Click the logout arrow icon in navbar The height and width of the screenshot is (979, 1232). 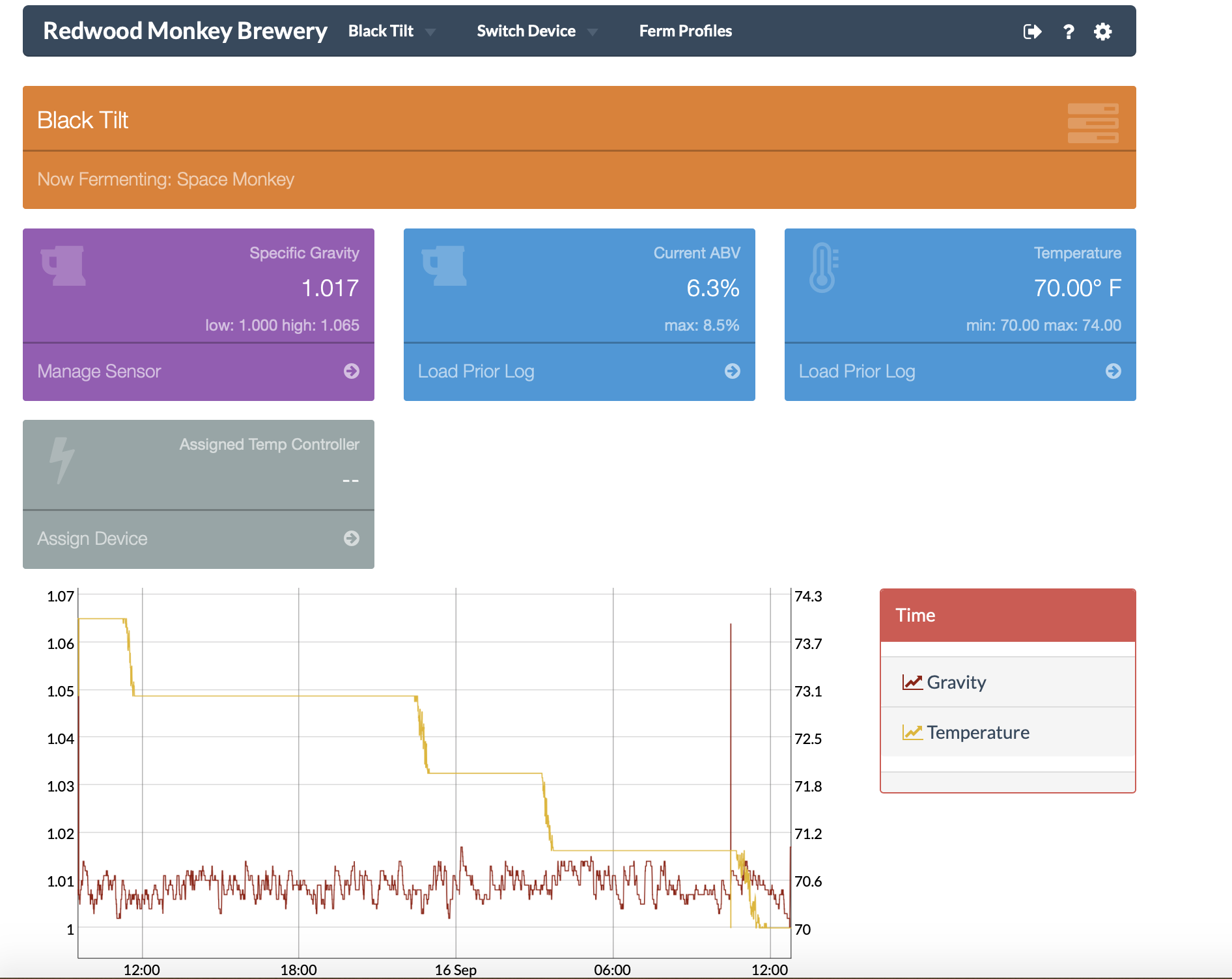pyautogui.click(x=1032, y=31)
